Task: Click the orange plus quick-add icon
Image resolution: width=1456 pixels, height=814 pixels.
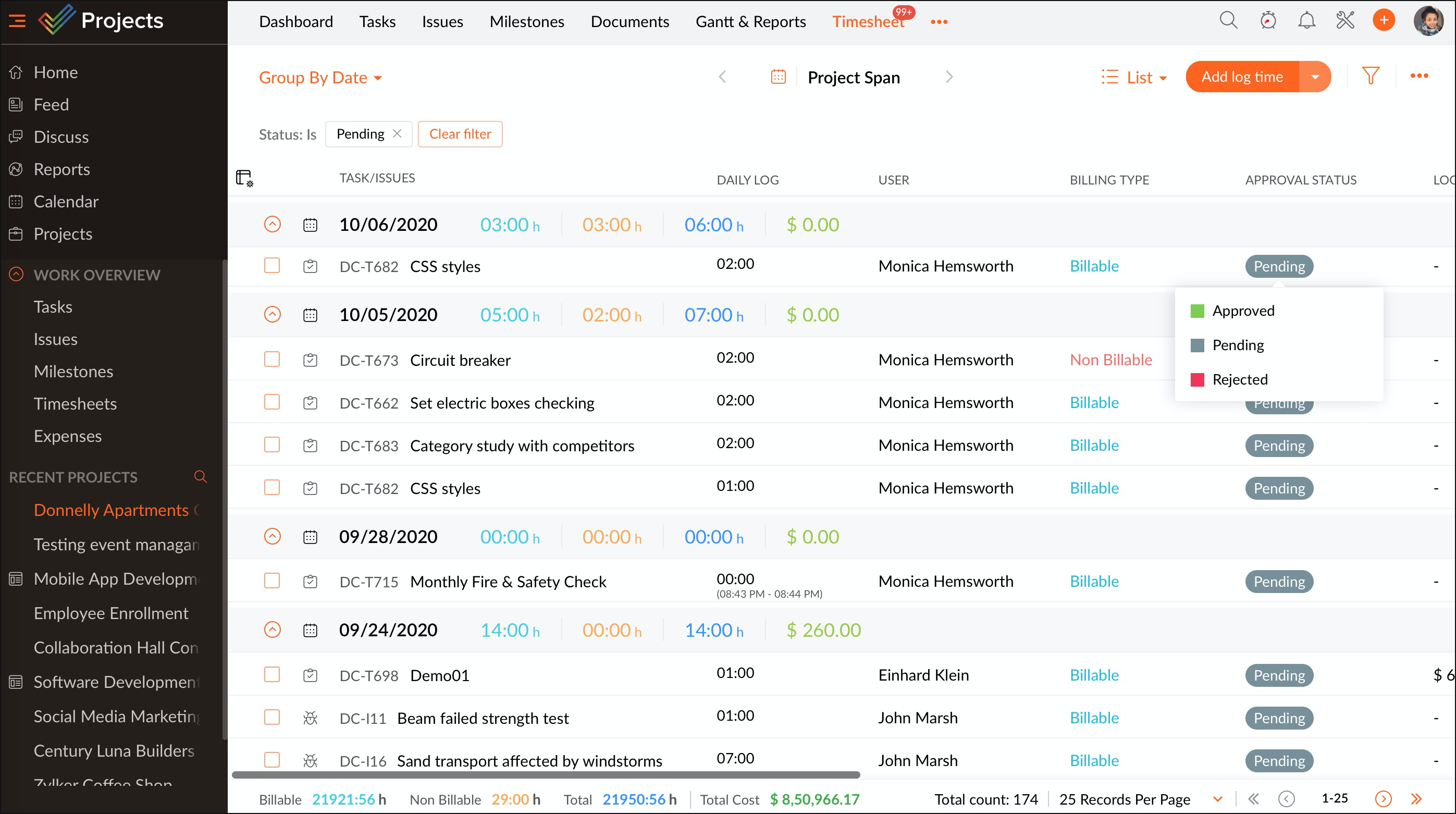Action: tap(1384, 21)
